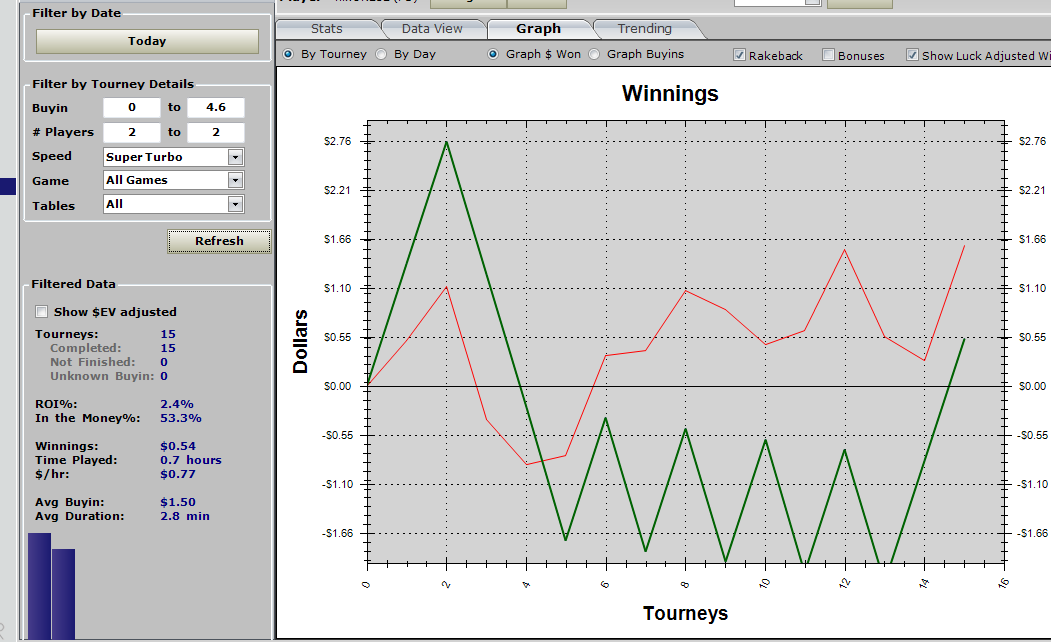Click the Today date filter button
Image resolution: width=1051 pixels, height=642 pixels.
click(x=147, y=41)
